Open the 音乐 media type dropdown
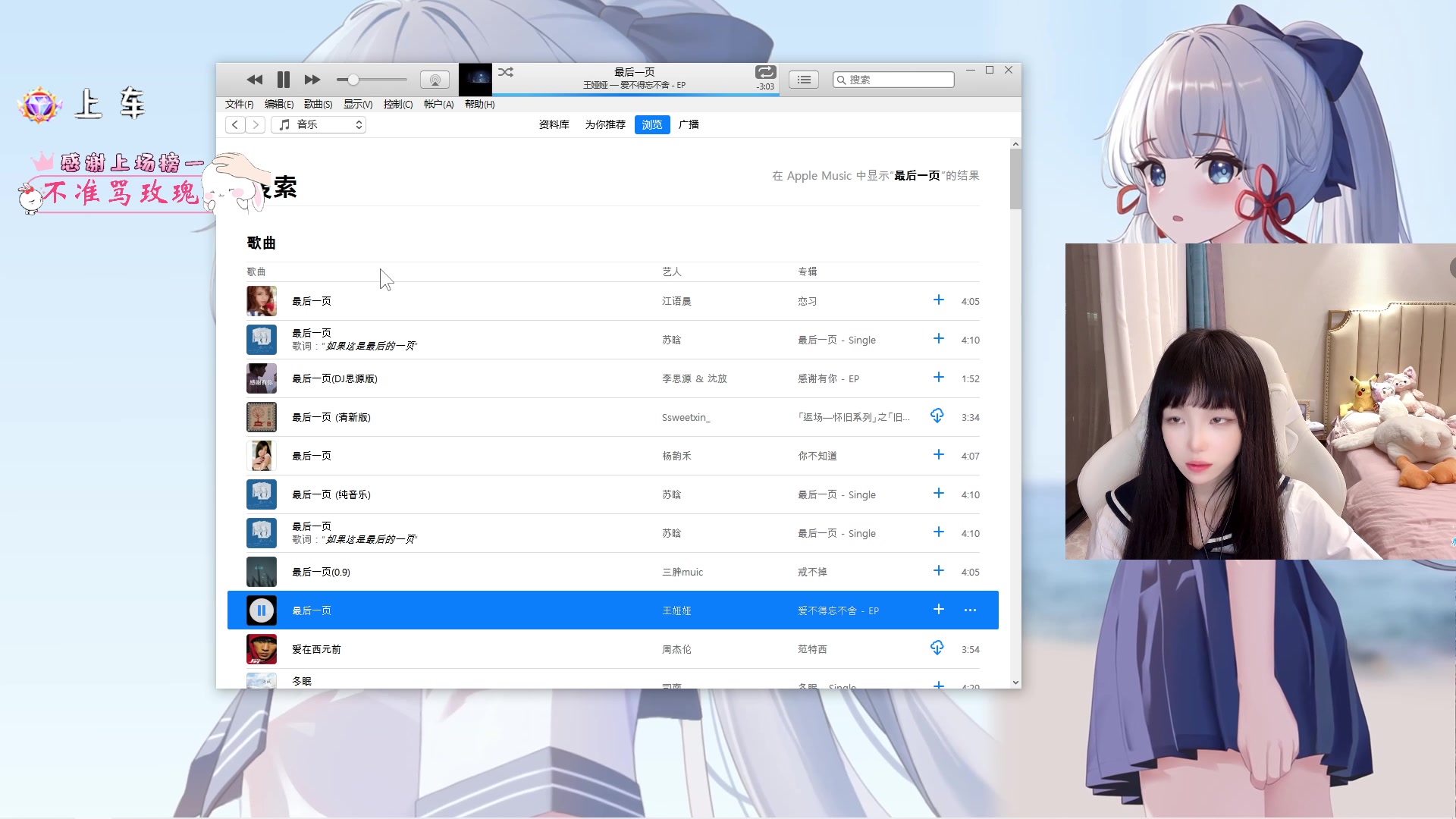 pos(318,124)
